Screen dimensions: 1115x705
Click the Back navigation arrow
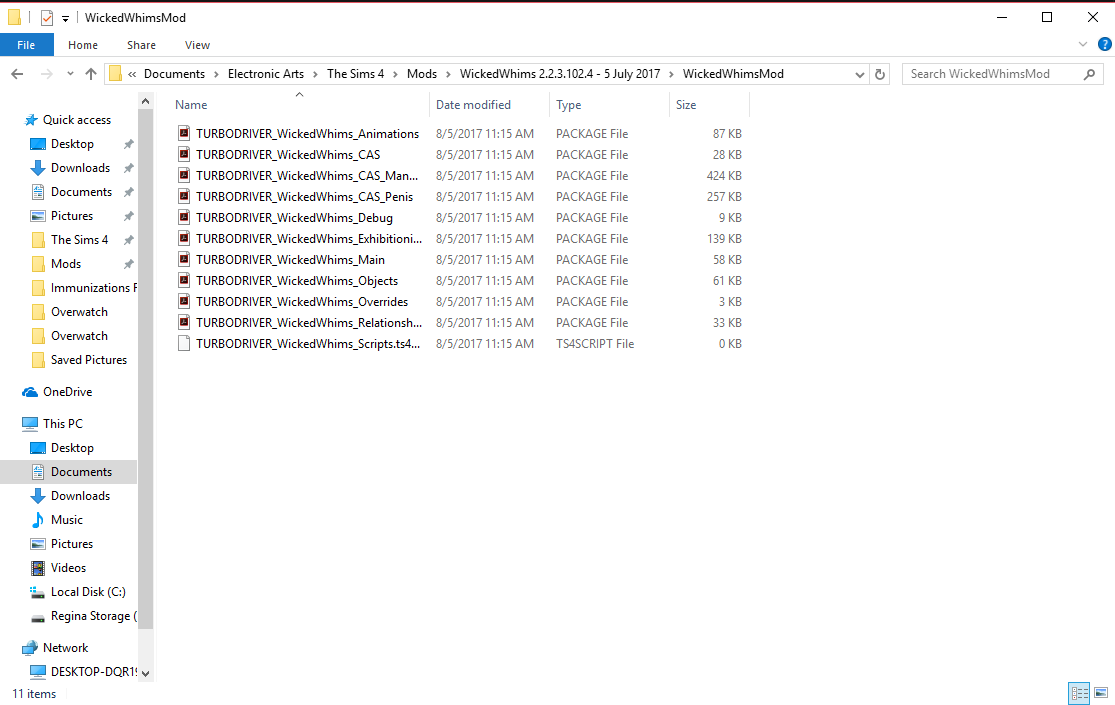(x=17, y=74)
